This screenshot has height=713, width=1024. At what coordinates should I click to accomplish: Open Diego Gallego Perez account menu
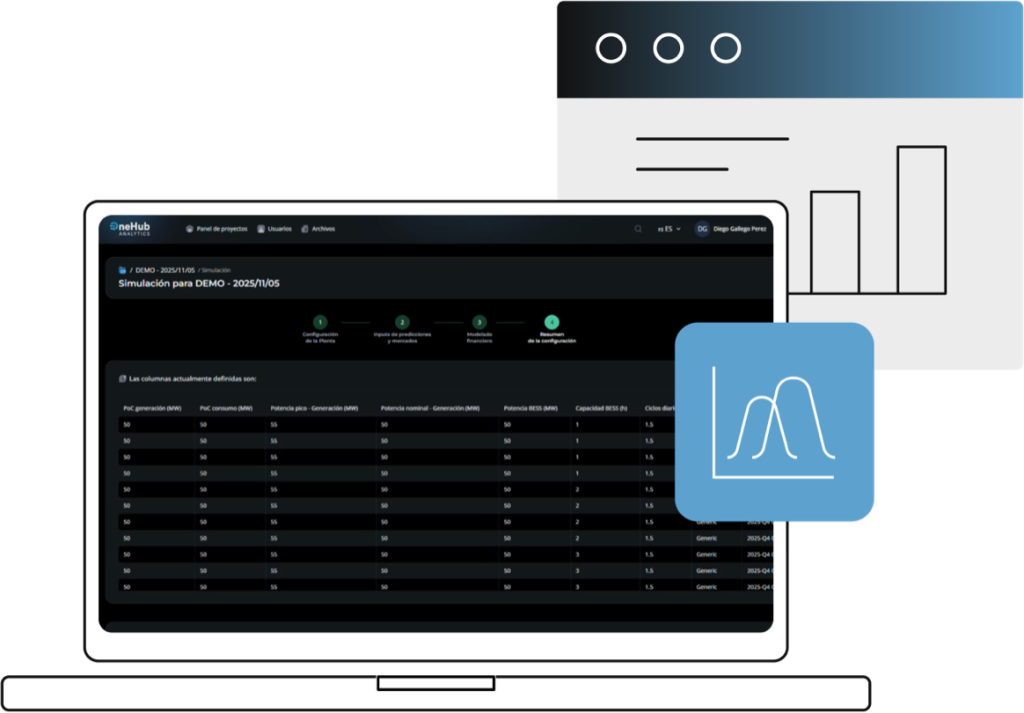click(742, 229)
